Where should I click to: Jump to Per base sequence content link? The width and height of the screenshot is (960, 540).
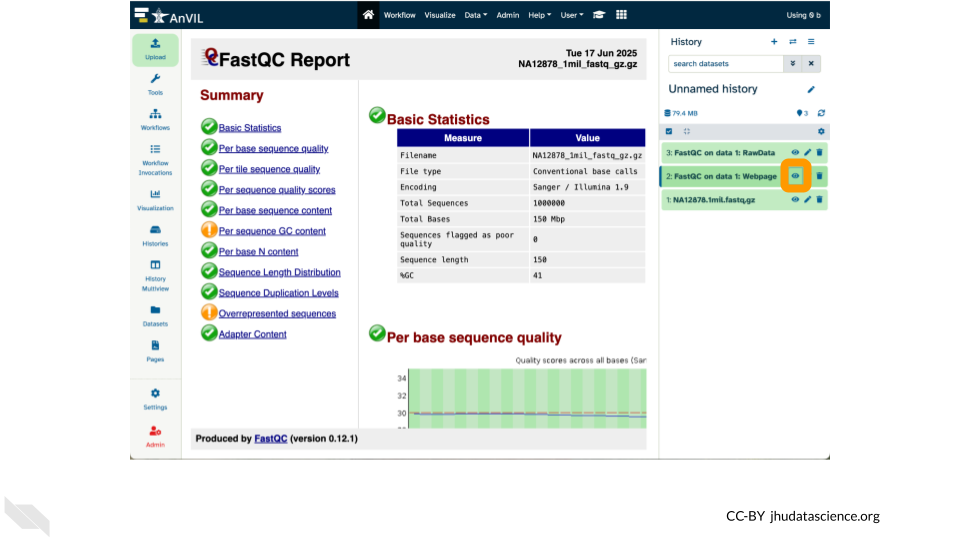point(275,211)
